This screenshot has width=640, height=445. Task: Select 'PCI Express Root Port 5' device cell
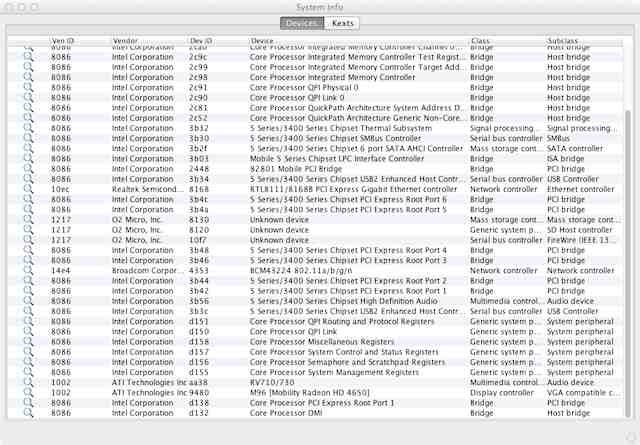pos(348,209)
